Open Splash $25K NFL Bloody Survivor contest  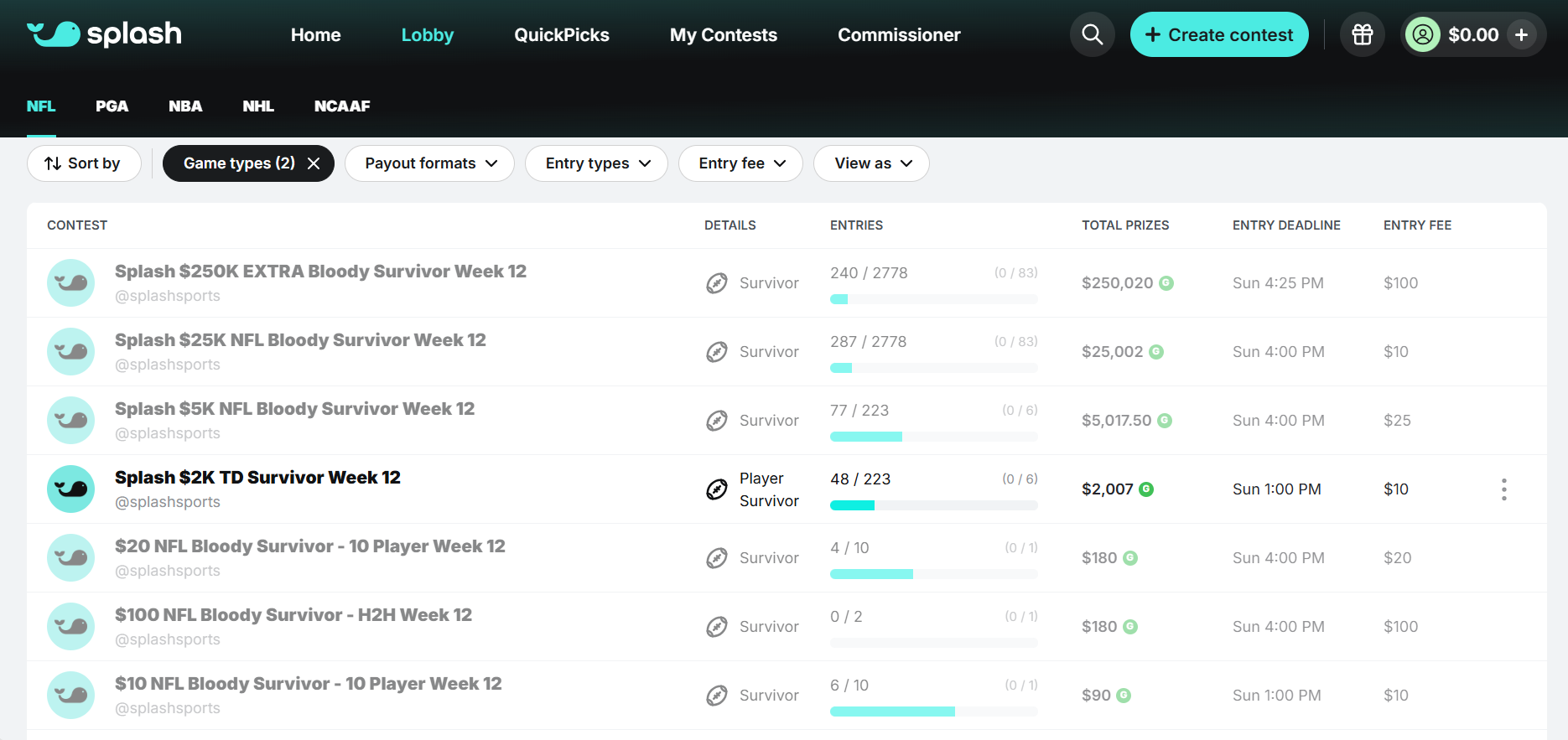pyautogui.click(x=300, y=340)
